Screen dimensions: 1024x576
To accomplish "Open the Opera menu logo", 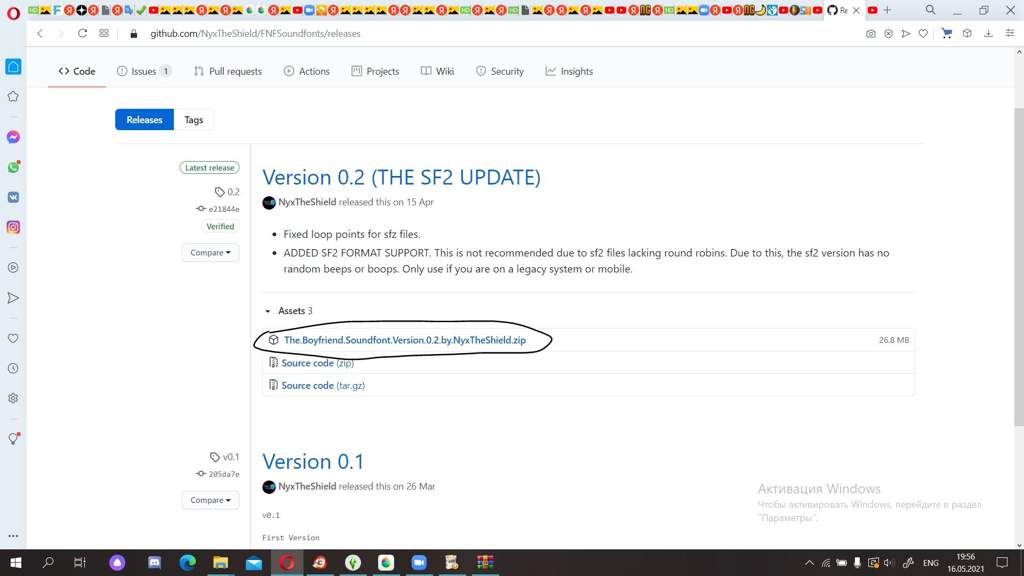I will click(13, 13).
